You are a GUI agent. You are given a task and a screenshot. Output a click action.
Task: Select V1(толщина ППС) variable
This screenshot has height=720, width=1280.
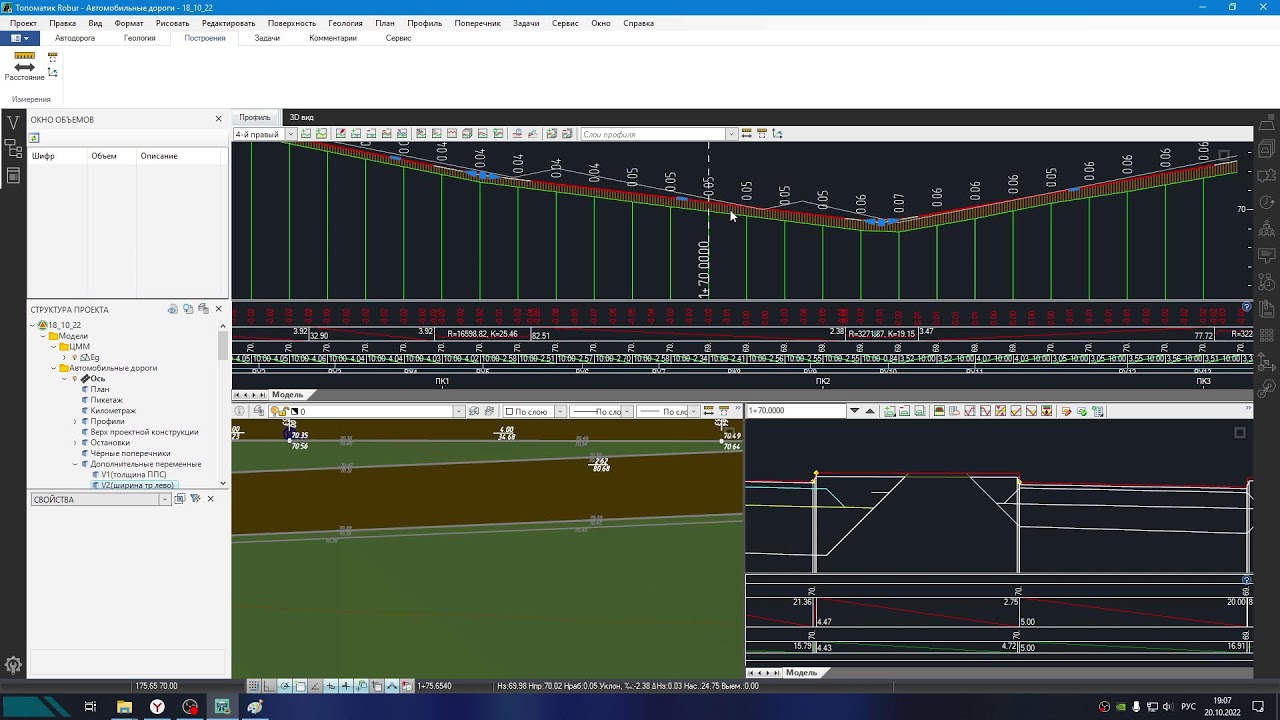click(x=133, y=475)
